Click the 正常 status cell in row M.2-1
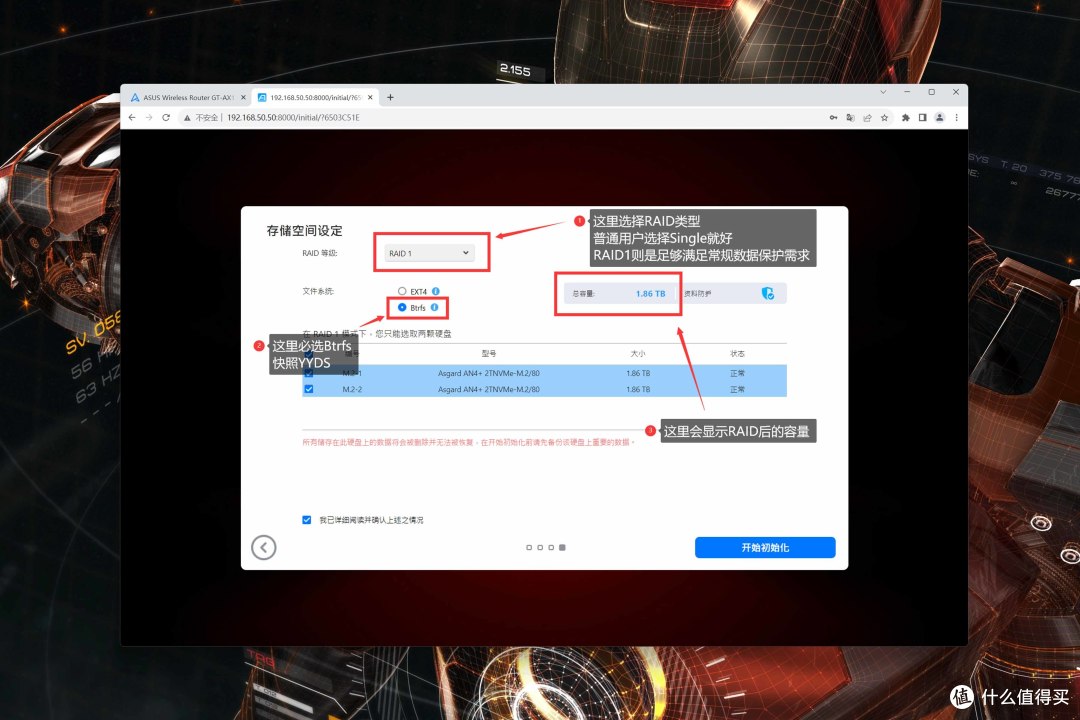This screenshot has height=720, width=1080. pos(737,373)
